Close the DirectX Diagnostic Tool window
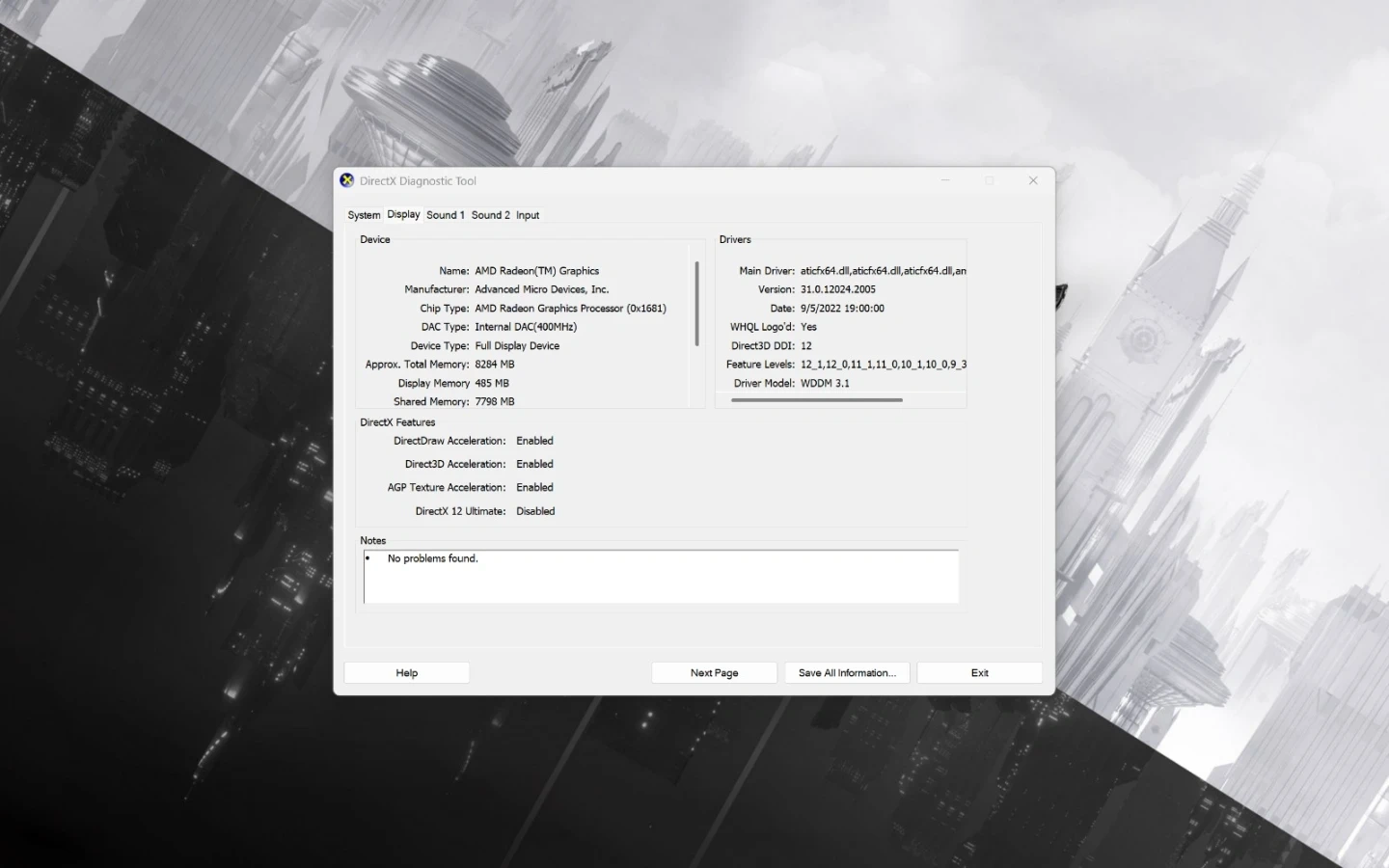The image size is (1389, 868). (1033, 180)
